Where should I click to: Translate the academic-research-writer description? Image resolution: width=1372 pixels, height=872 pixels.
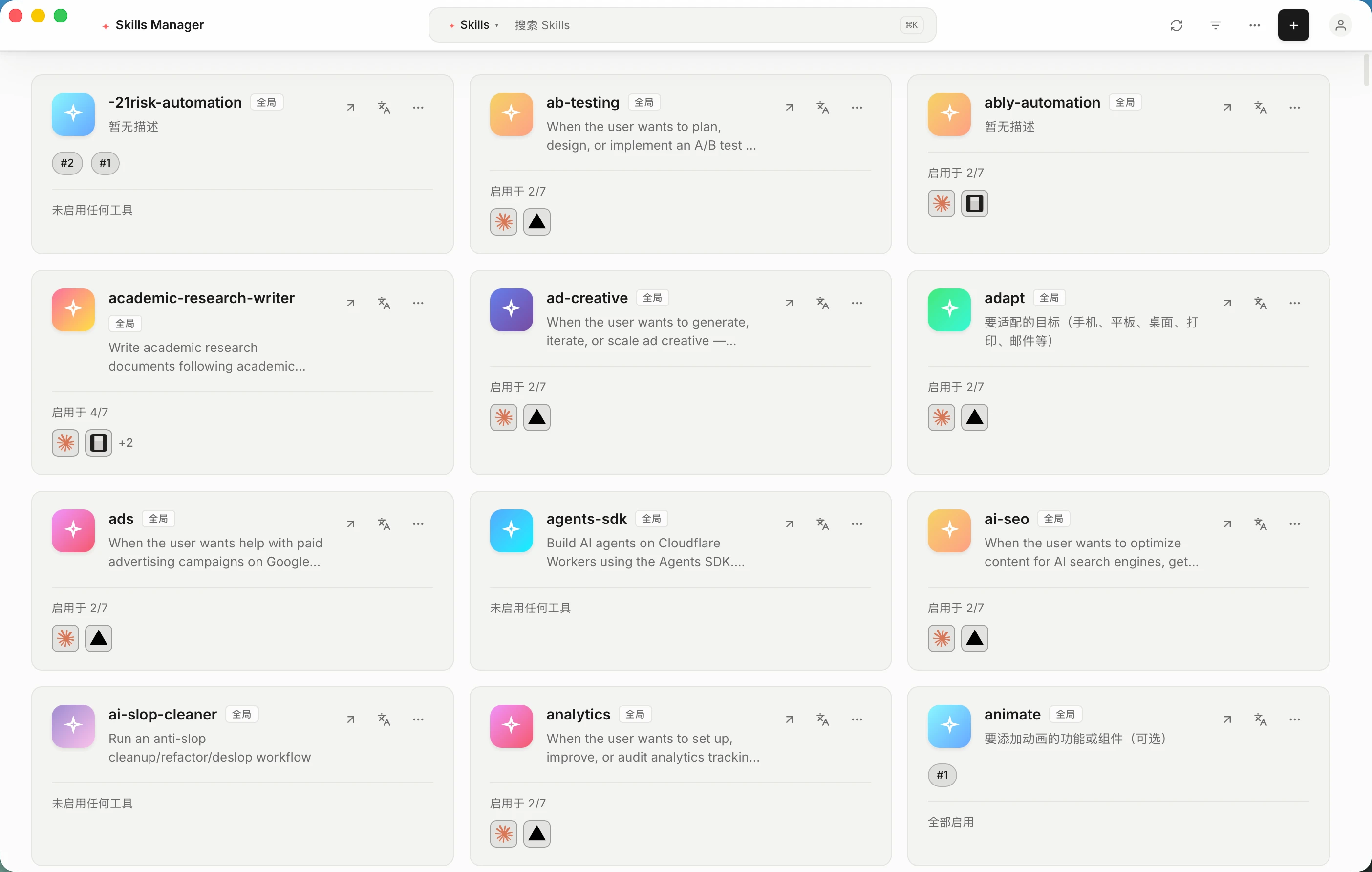click(x=384, y=303)
